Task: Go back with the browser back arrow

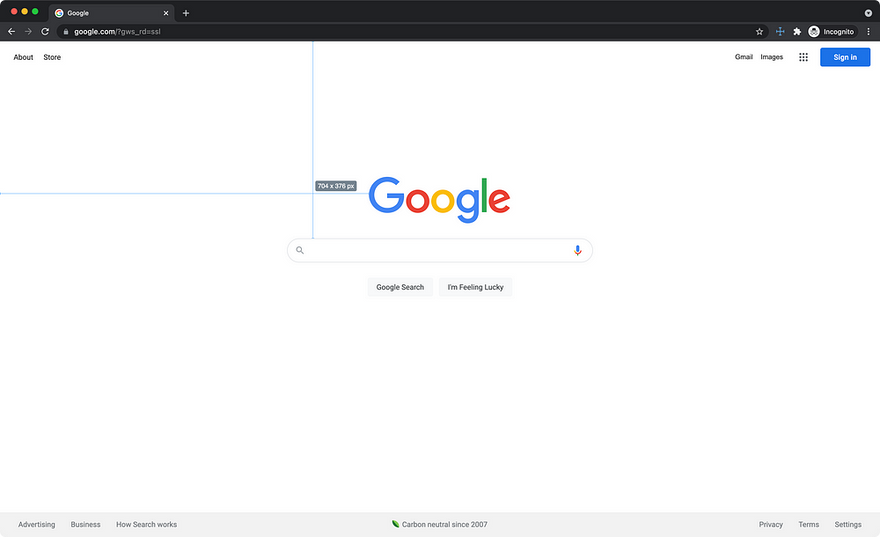Action: click(11, 31)
